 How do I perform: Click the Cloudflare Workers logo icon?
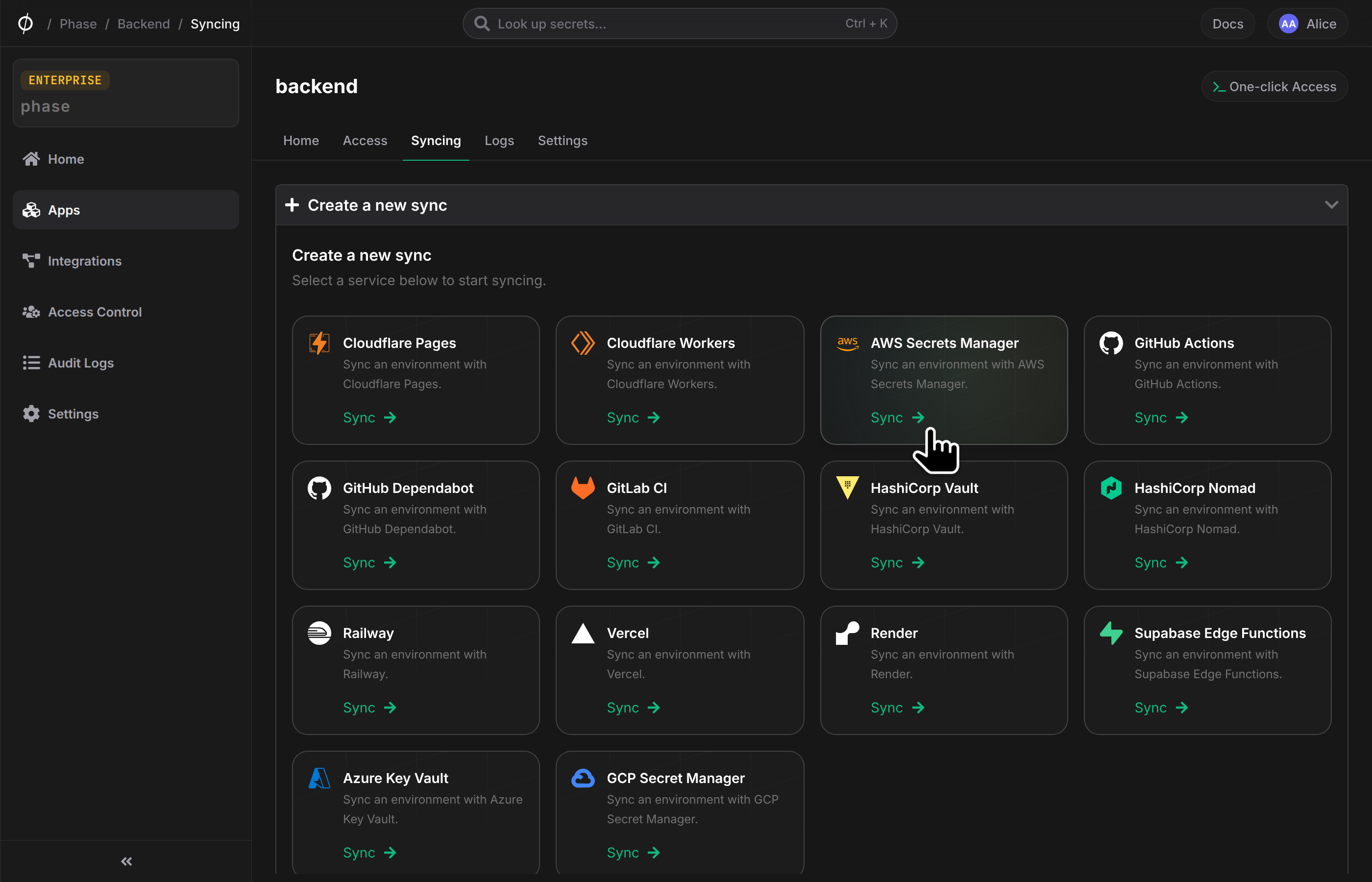583,343
